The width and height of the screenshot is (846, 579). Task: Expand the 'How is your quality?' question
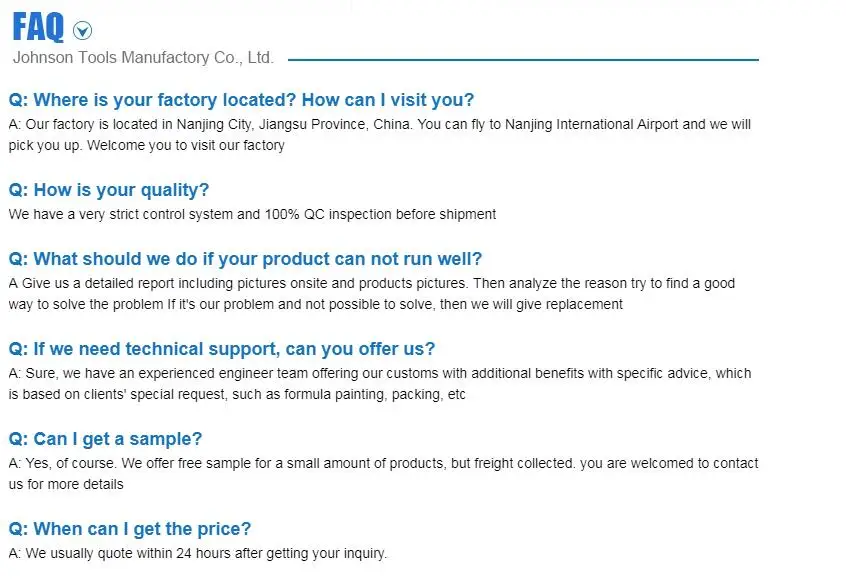[109, 190]
